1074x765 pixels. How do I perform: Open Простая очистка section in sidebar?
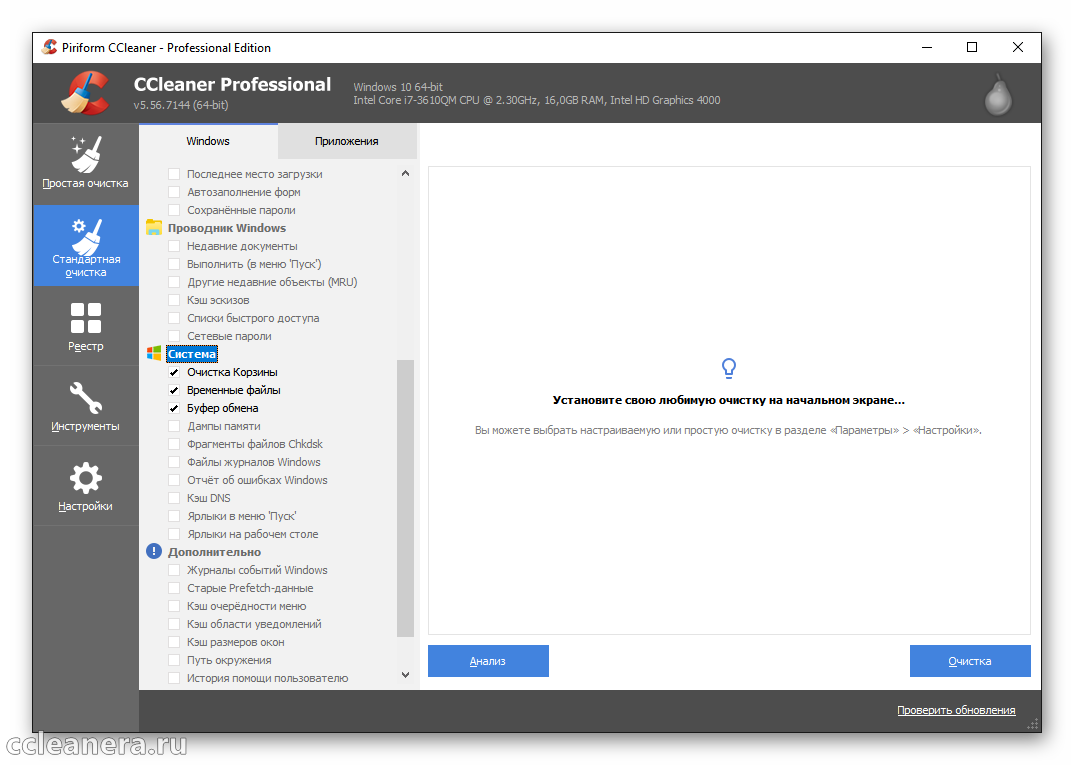coord(85,163)
